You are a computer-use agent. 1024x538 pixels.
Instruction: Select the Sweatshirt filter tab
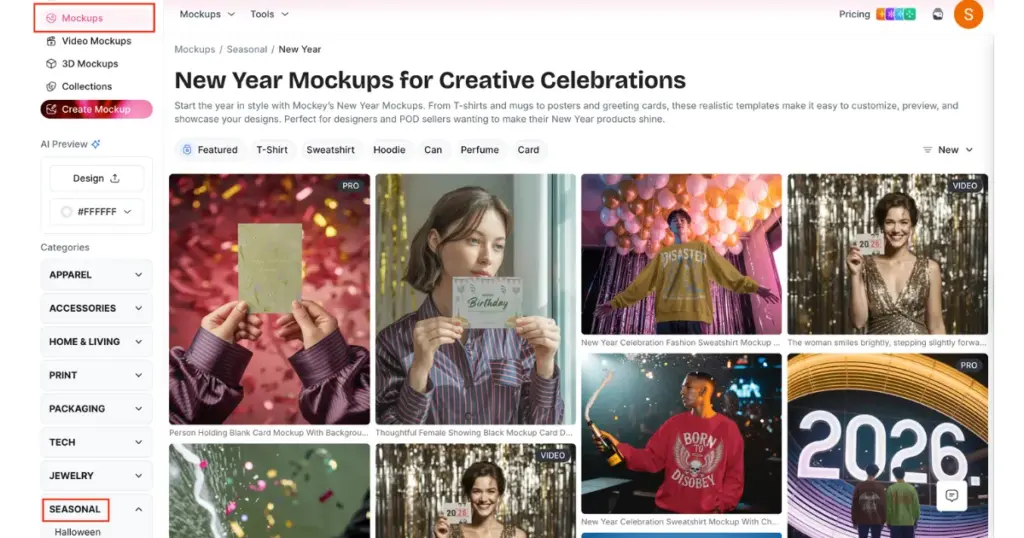click(330, 150)
